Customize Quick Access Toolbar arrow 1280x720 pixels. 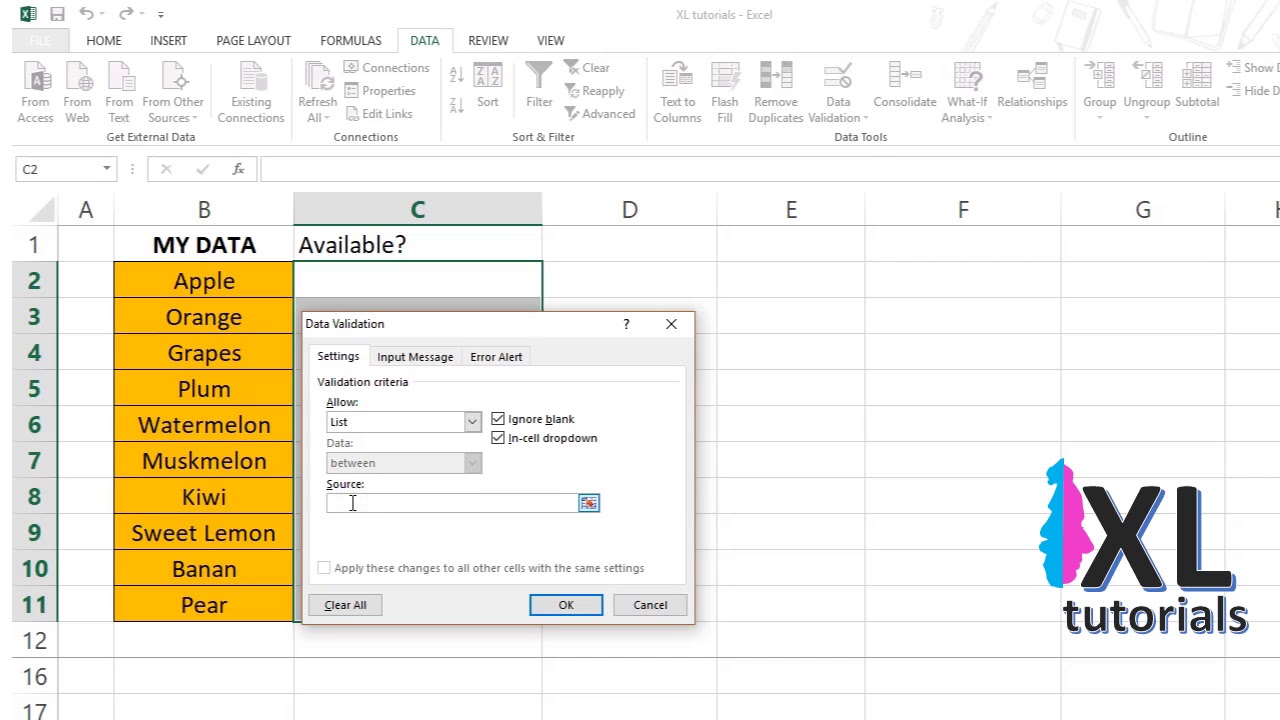161,15
